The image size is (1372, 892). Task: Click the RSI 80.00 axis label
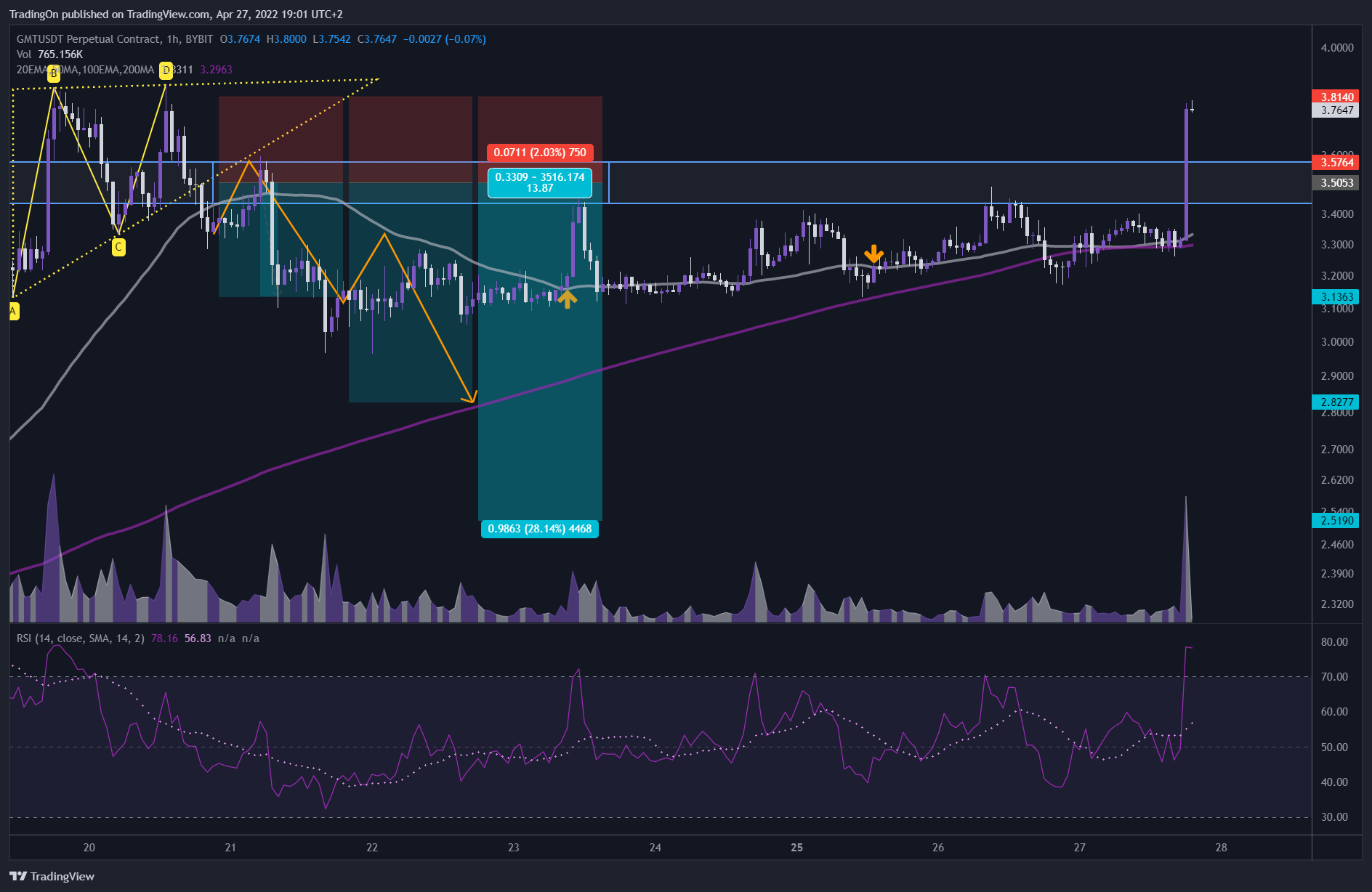click(x=1334, y=642)
